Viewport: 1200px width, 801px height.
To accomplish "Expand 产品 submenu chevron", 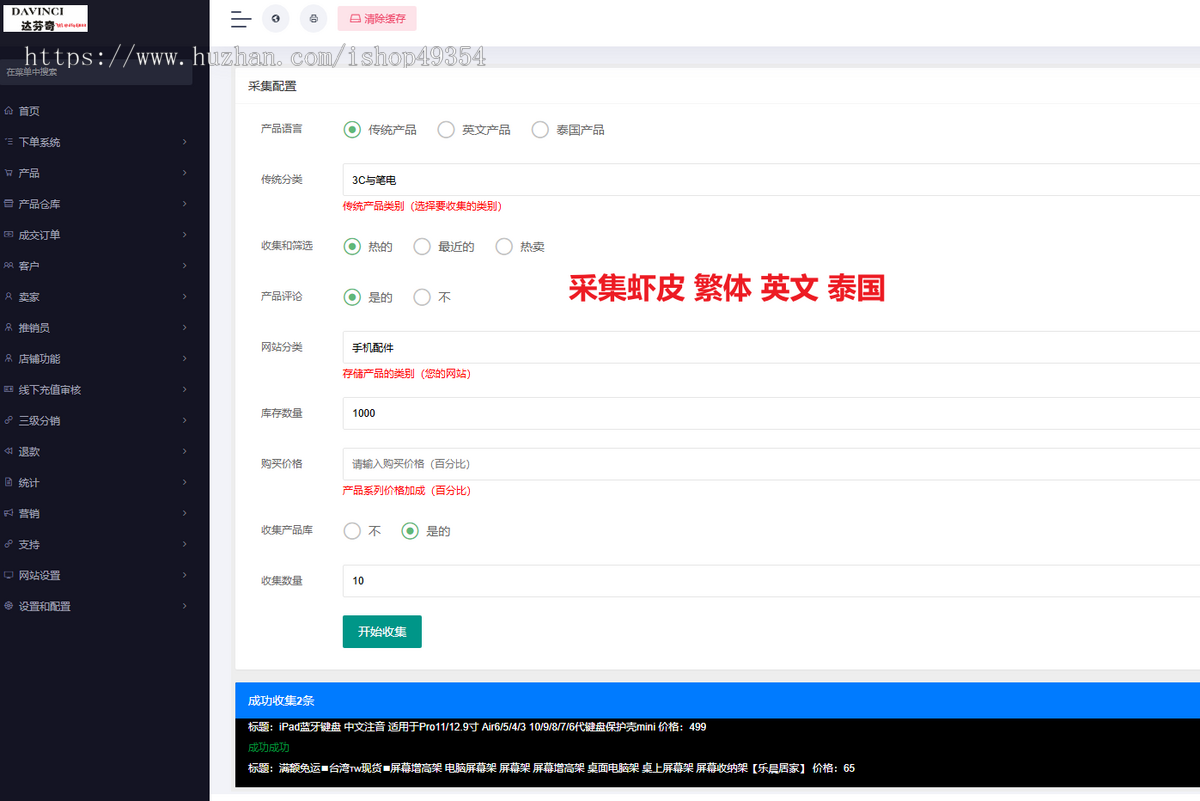I will pos(185,173).
